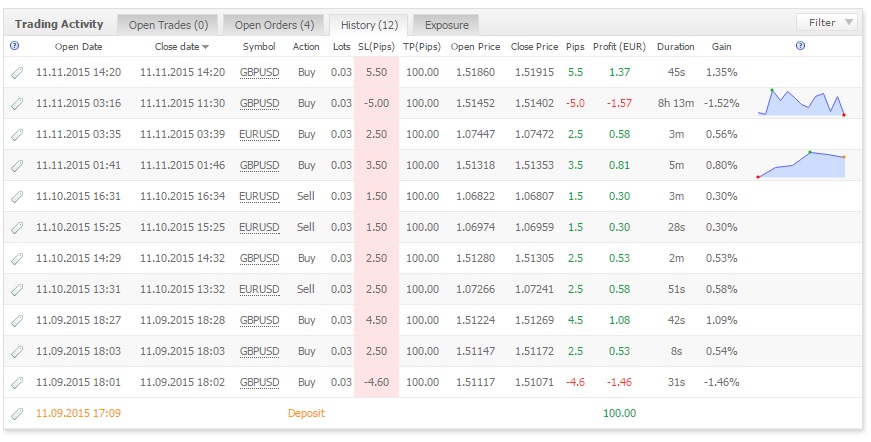Click the tag icon for the 11.09.2015 18:01 trade
871x442 pixels.
tap(17, 382)
